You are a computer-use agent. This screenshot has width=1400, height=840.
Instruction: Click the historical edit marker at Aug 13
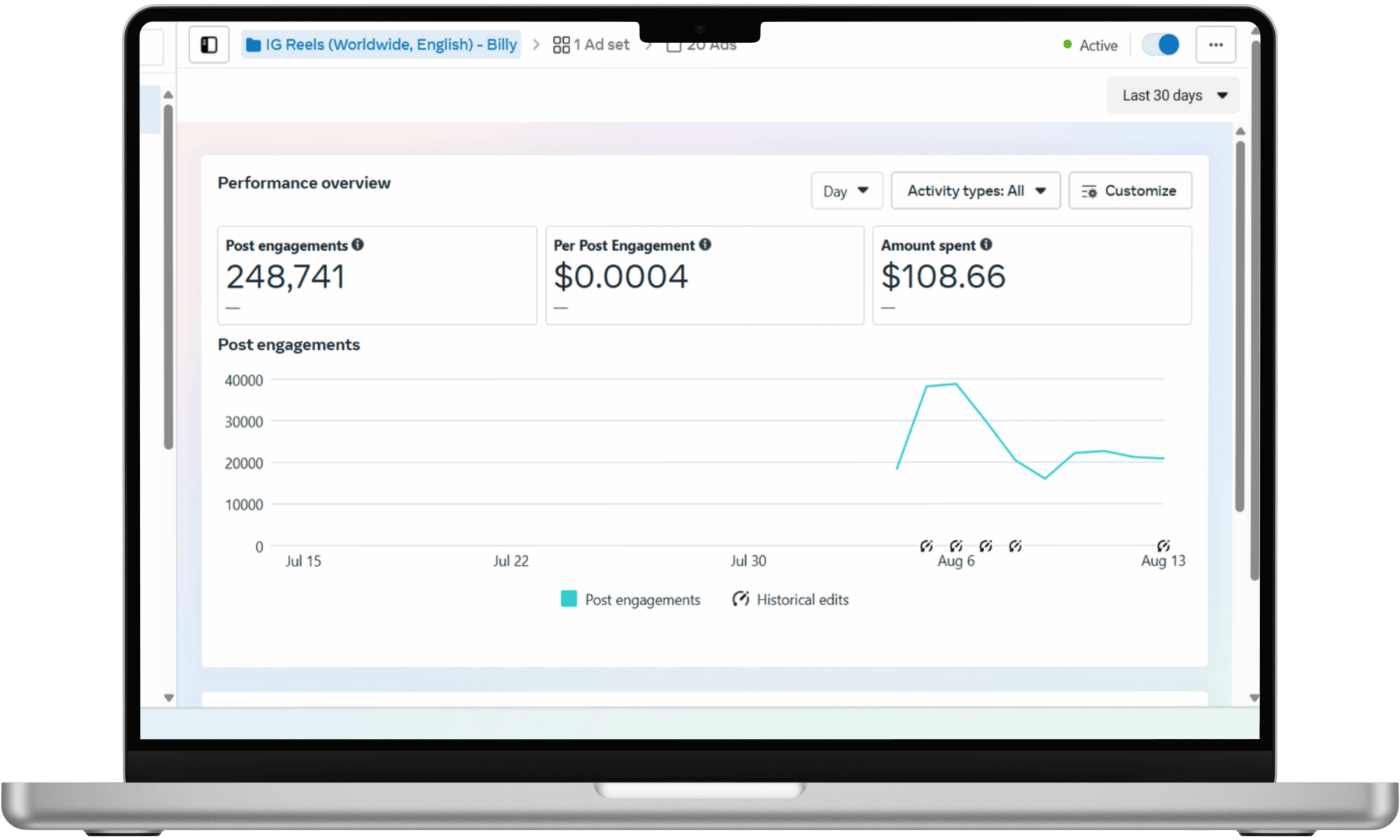click(1164, 546)
